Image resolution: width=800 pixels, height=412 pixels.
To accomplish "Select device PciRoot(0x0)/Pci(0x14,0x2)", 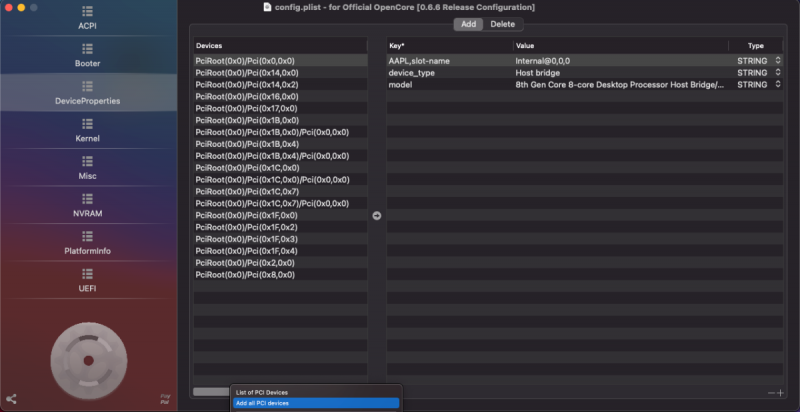I will click(x=280, y=85).
